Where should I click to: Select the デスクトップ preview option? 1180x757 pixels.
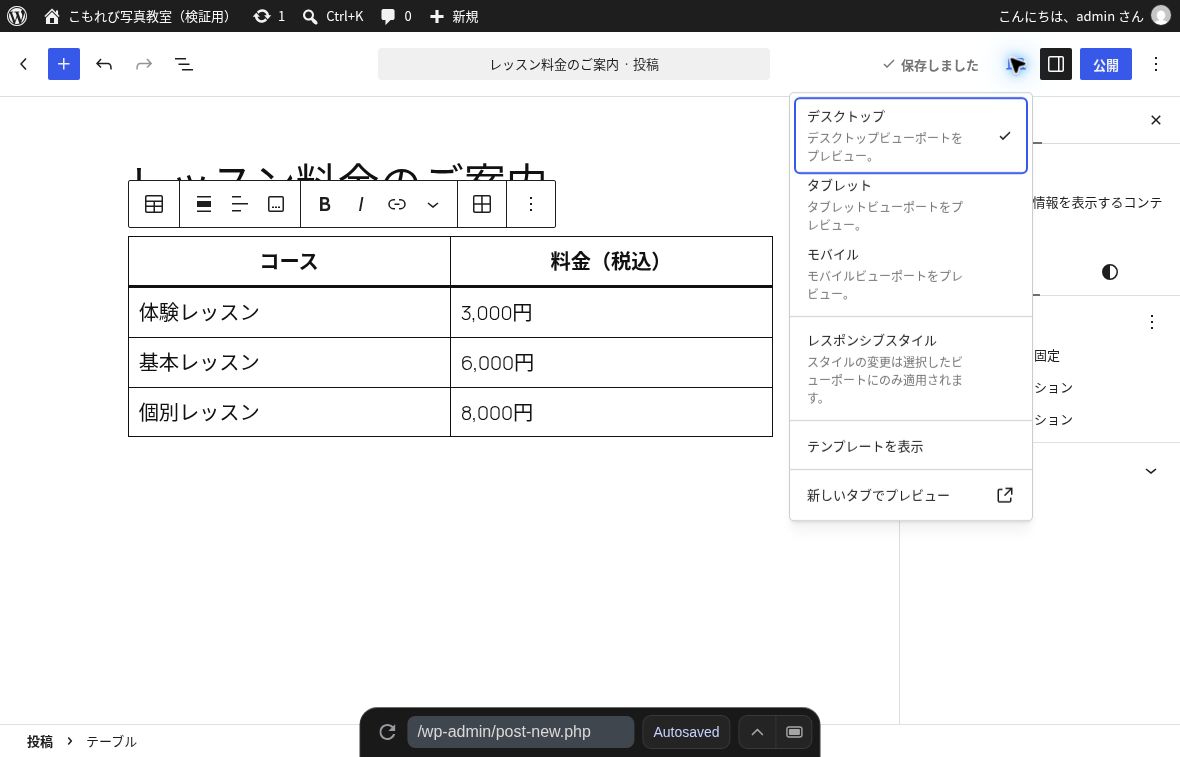tap(911, 135)
